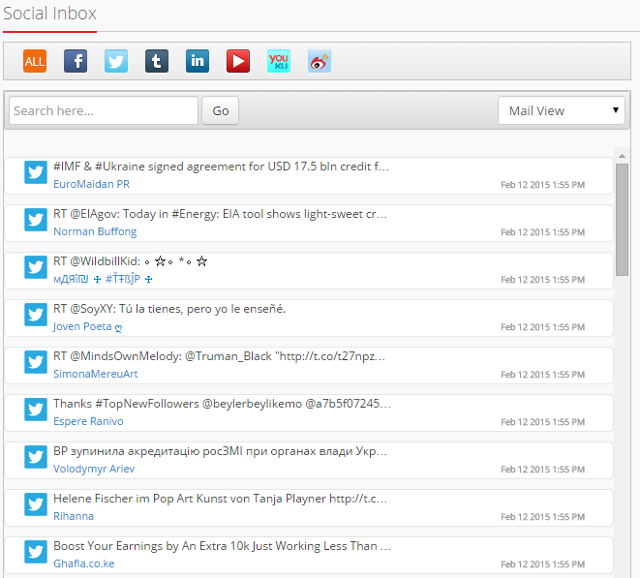The height and width of the screenshot is (578, 640).
Task: Open Joven Poeta sender link
Action: coord(87,327)
